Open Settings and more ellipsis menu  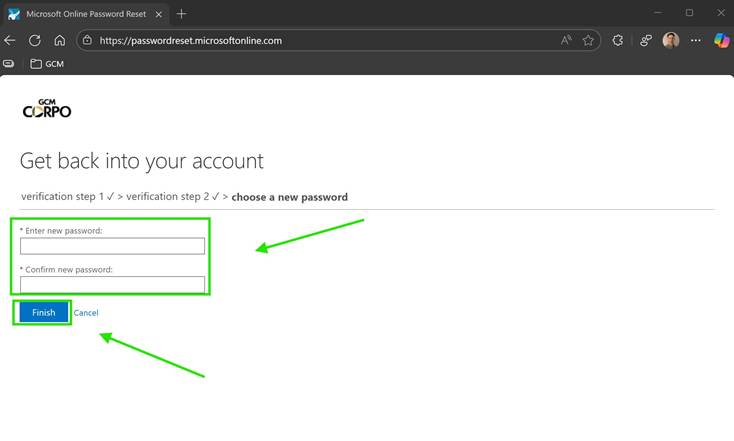click(x=696, y=41)
